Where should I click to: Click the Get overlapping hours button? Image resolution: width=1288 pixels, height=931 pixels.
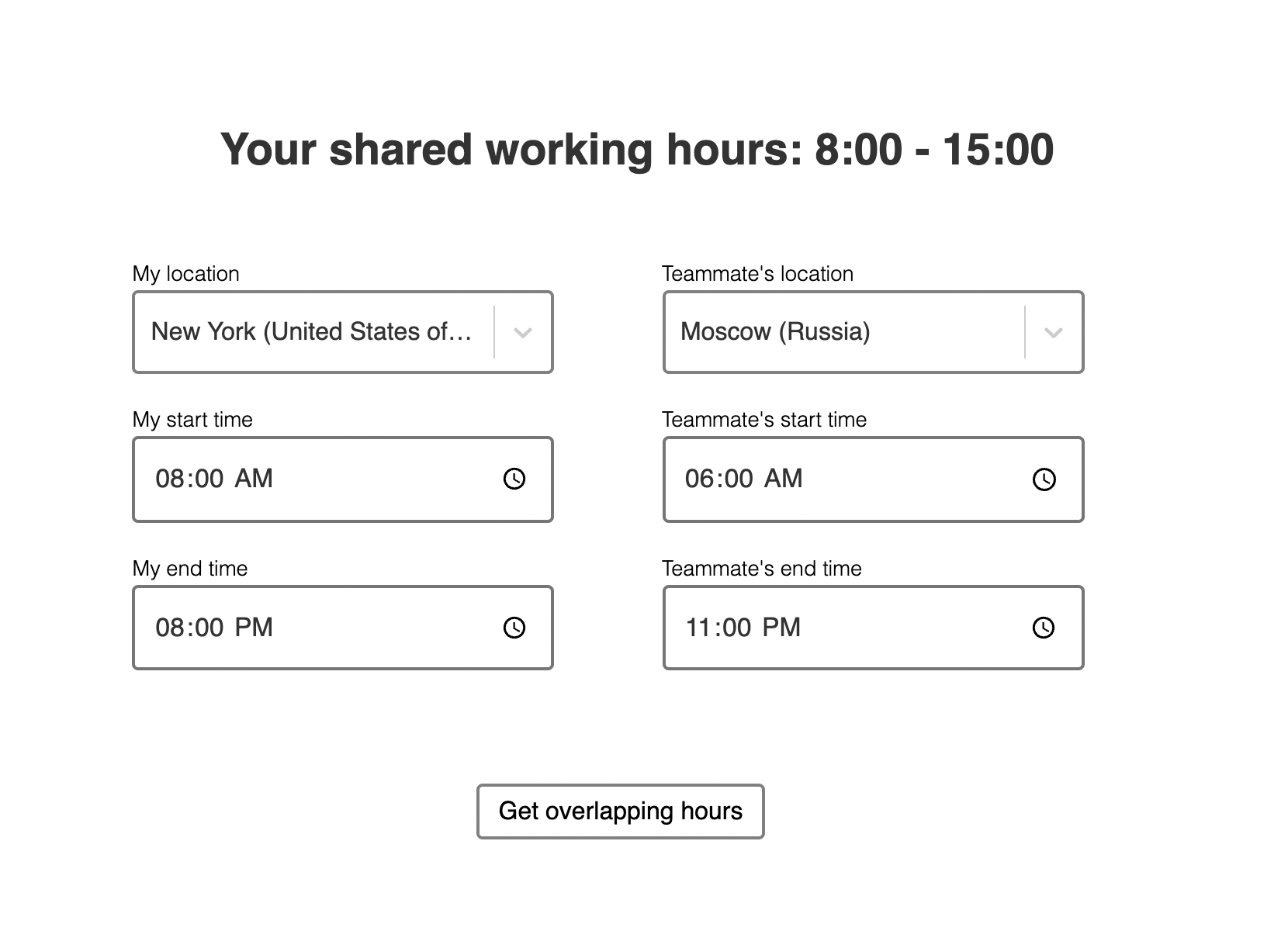pyautogui.click(x=620, y=810)
